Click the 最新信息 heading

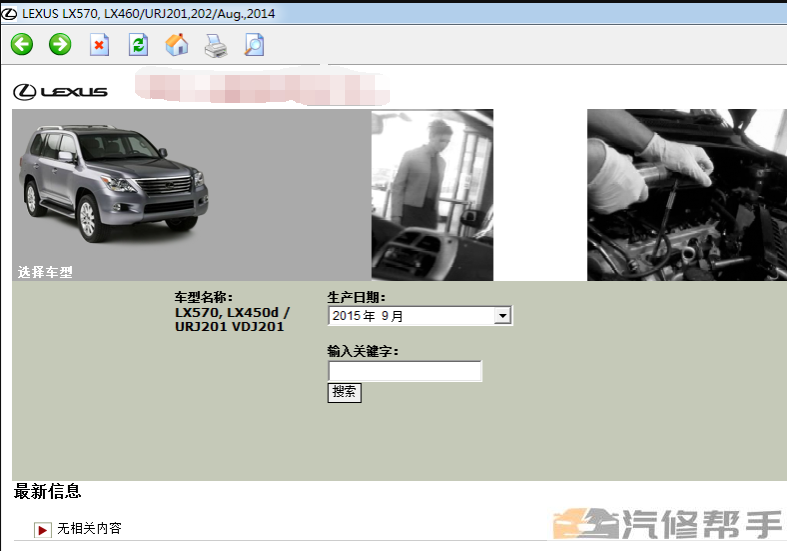(x=48, y=491)
